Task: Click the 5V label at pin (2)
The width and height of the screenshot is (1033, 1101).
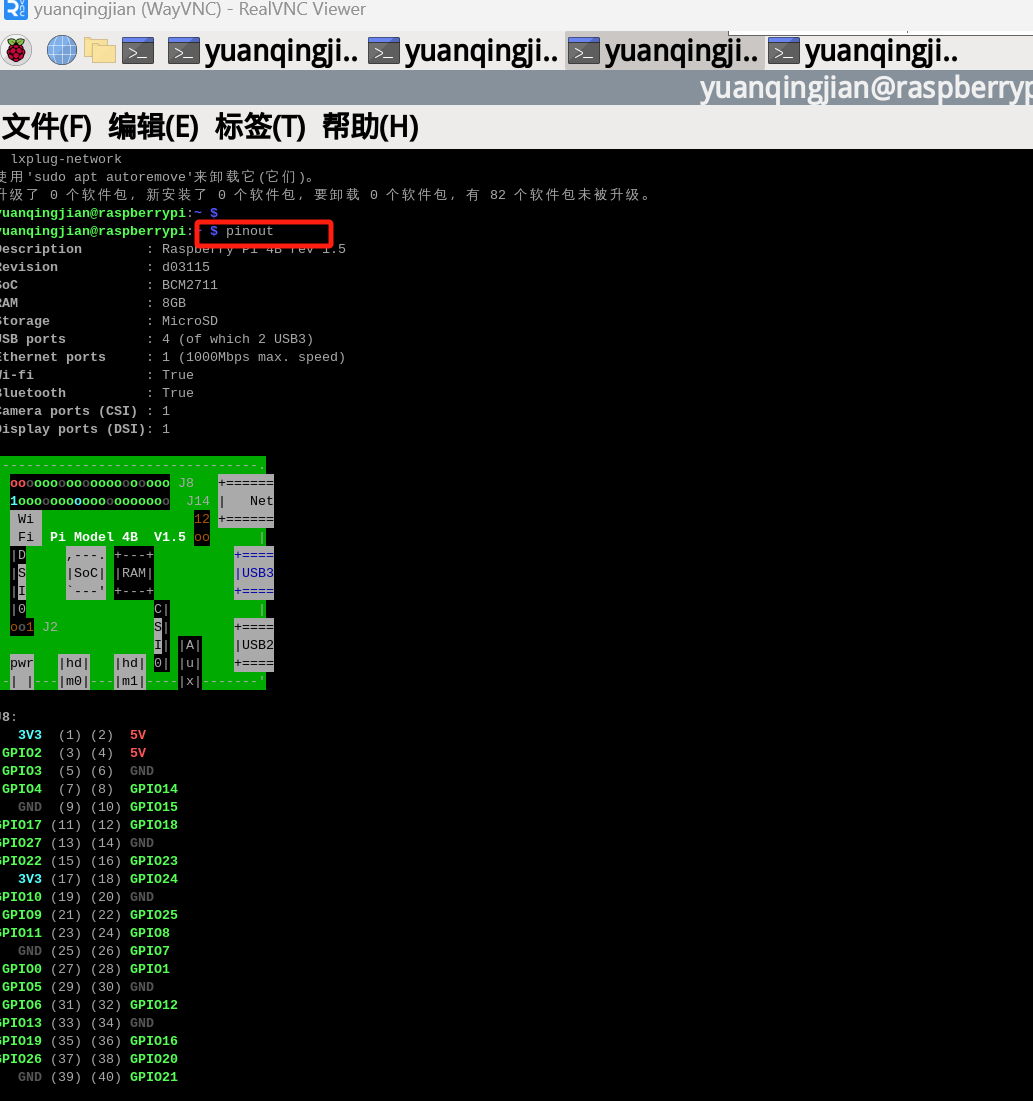Action: click(138, 735)
